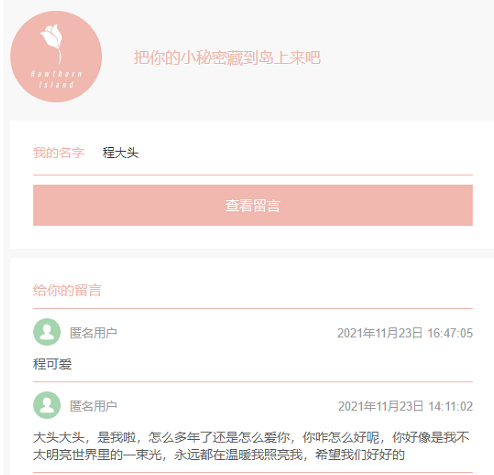Click the pink underline below the name field
The width and height of the screenshot is (494, 475).
(253, 175)
